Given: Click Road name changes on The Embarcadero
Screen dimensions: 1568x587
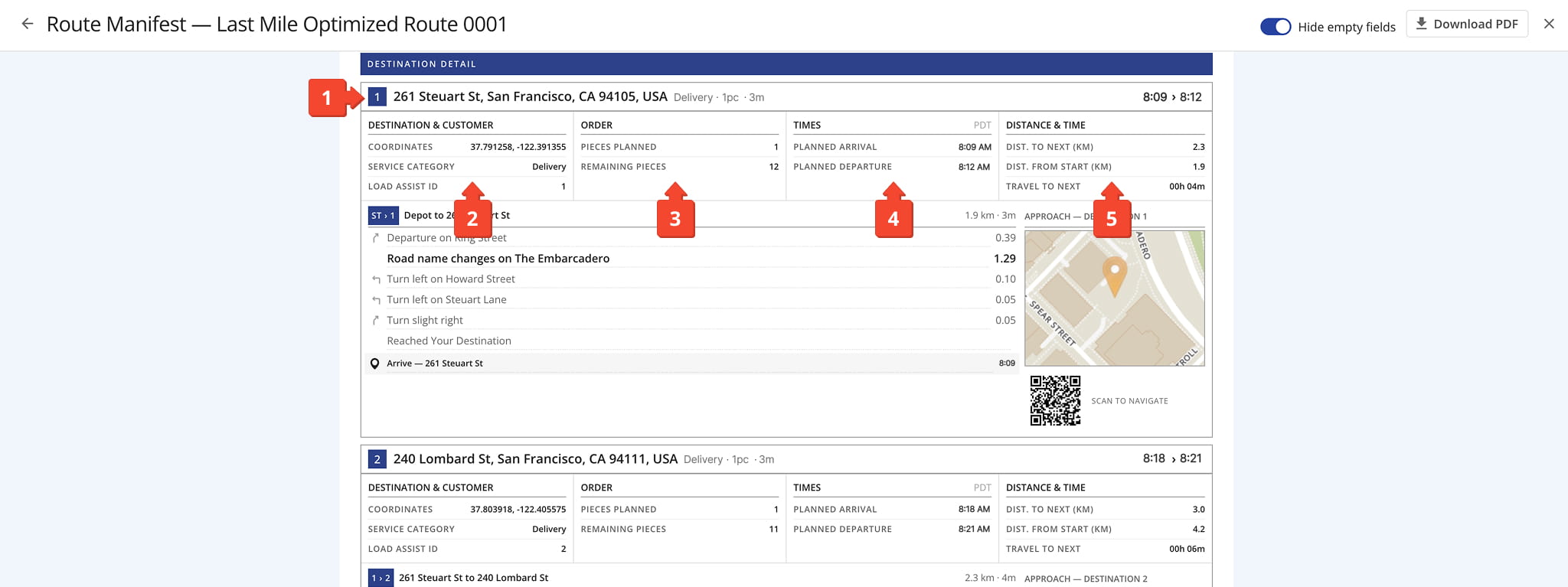Looking at the screenshot, I should [x=498, y=259].
